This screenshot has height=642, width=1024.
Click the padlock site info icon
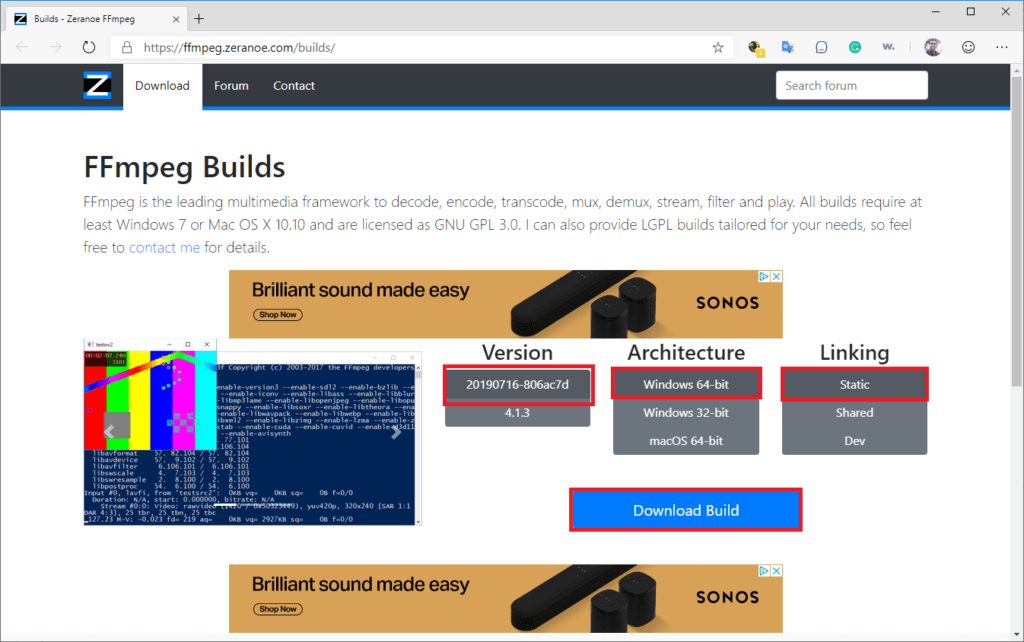point(127,47)
